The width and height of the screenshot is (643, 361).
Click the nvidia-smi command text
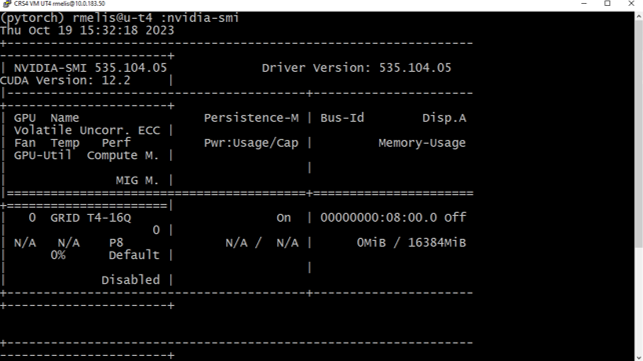click(203, 18)
